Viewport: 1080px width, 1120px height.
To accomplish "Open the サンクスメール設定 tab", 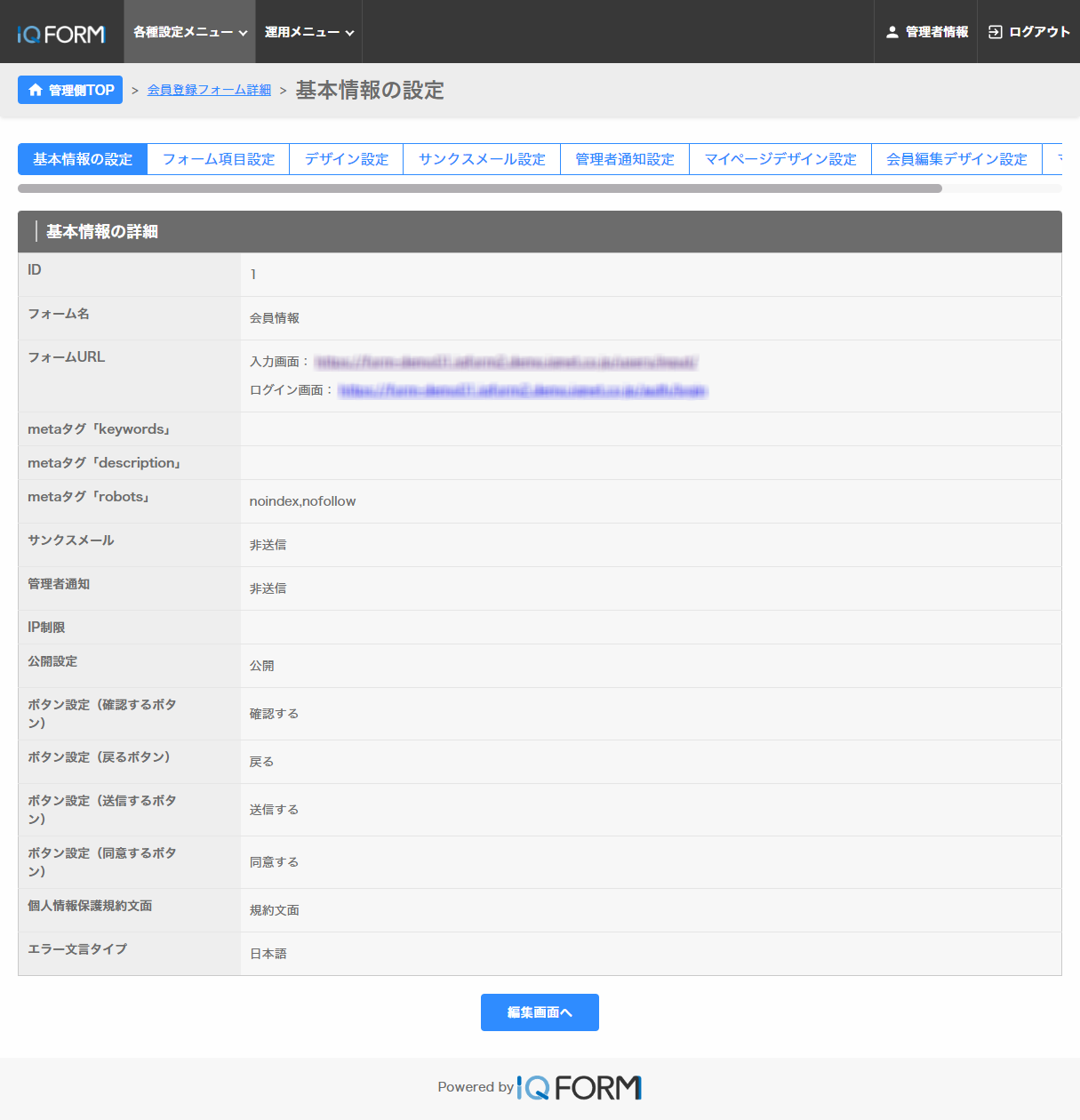I will pos(482,159).
